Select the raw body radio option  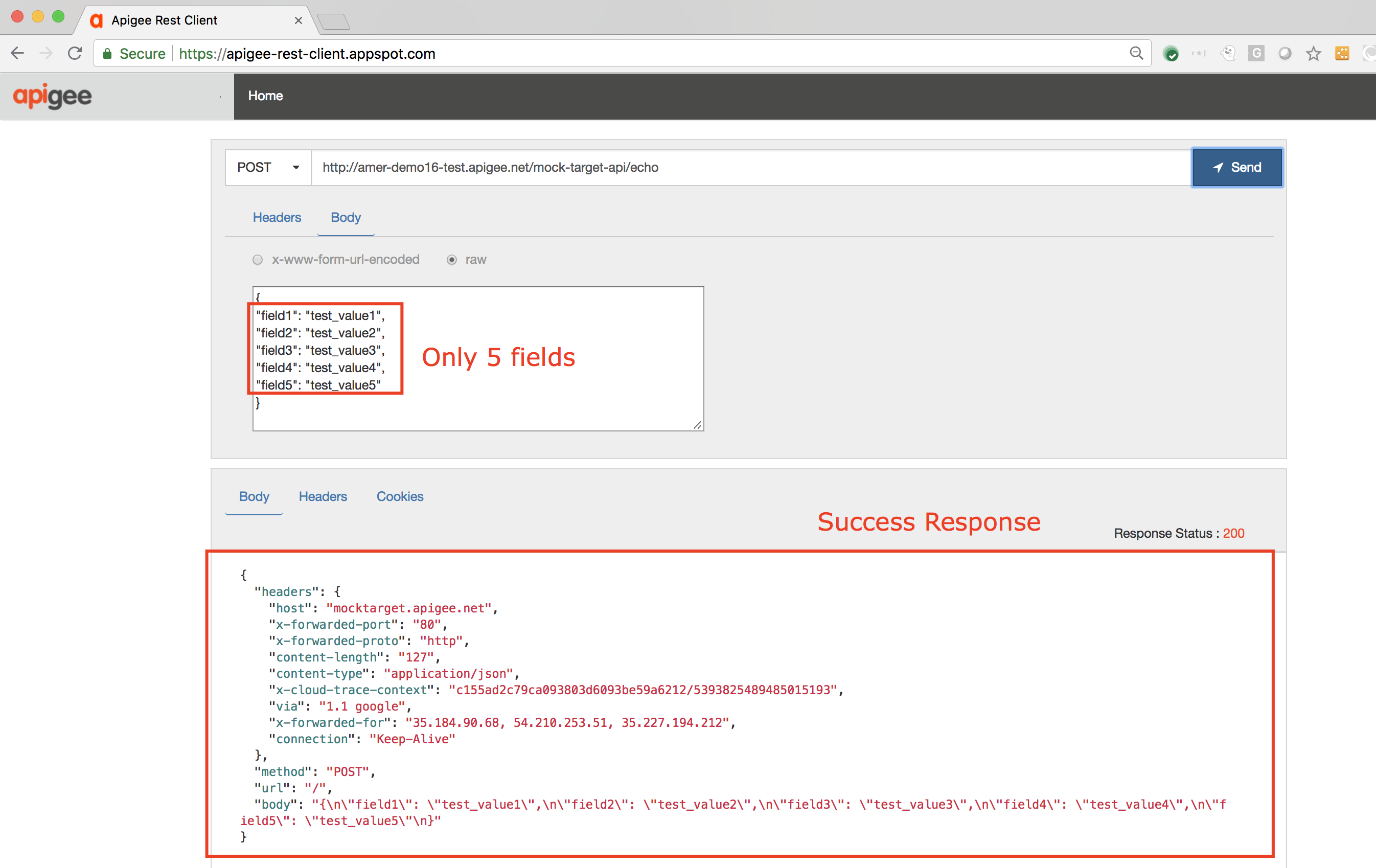pyautogui.click(x=451, y=260)
